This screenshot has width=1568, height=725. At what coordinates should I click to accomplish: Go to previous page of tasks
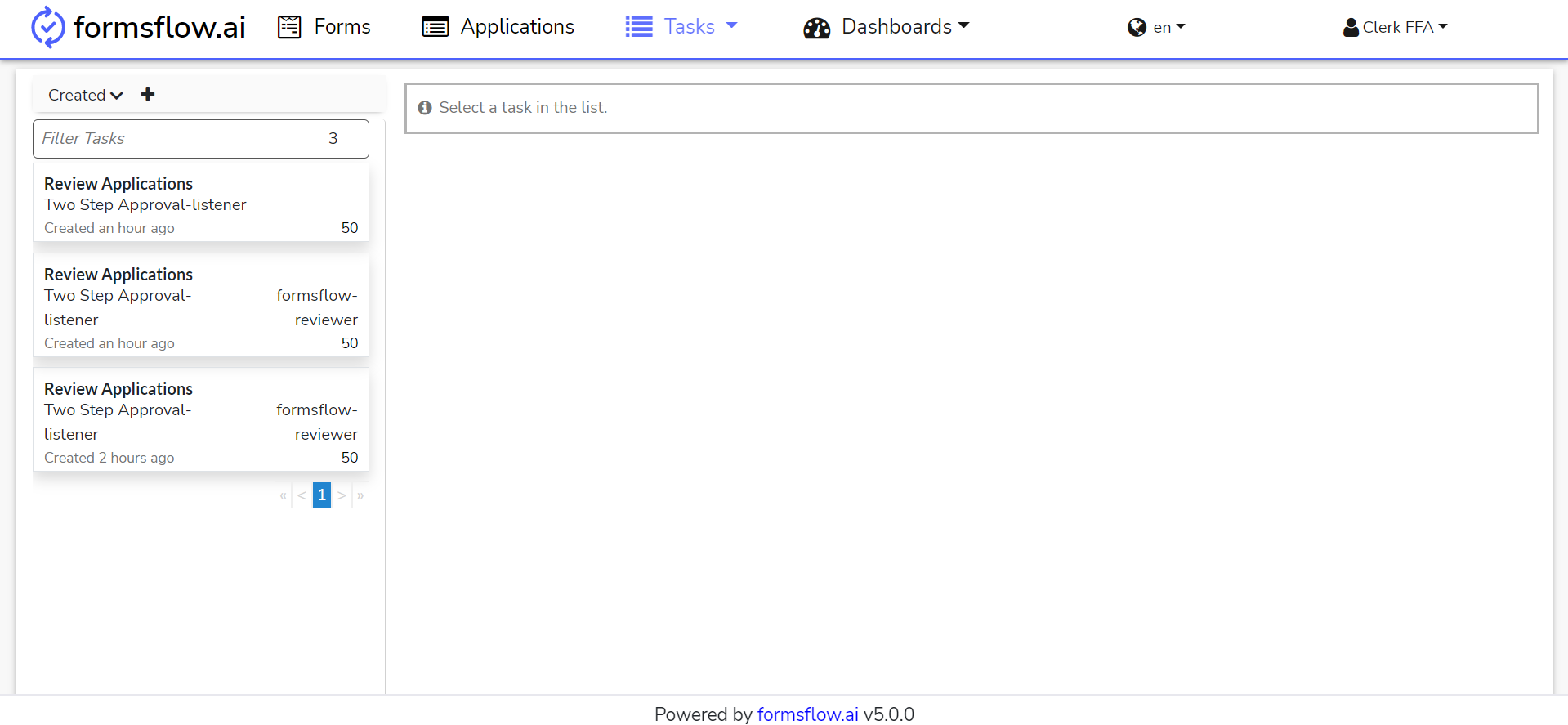(x=302, y=495)
